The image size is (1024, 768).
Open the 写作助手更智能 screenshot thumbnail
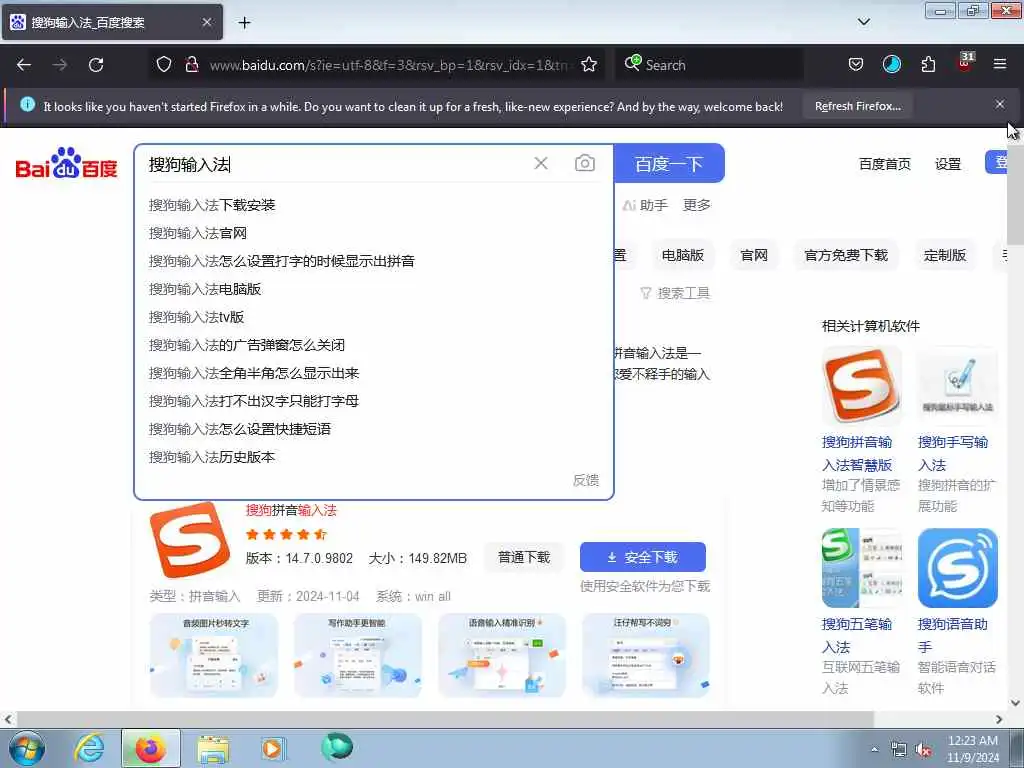pos(357,655)
